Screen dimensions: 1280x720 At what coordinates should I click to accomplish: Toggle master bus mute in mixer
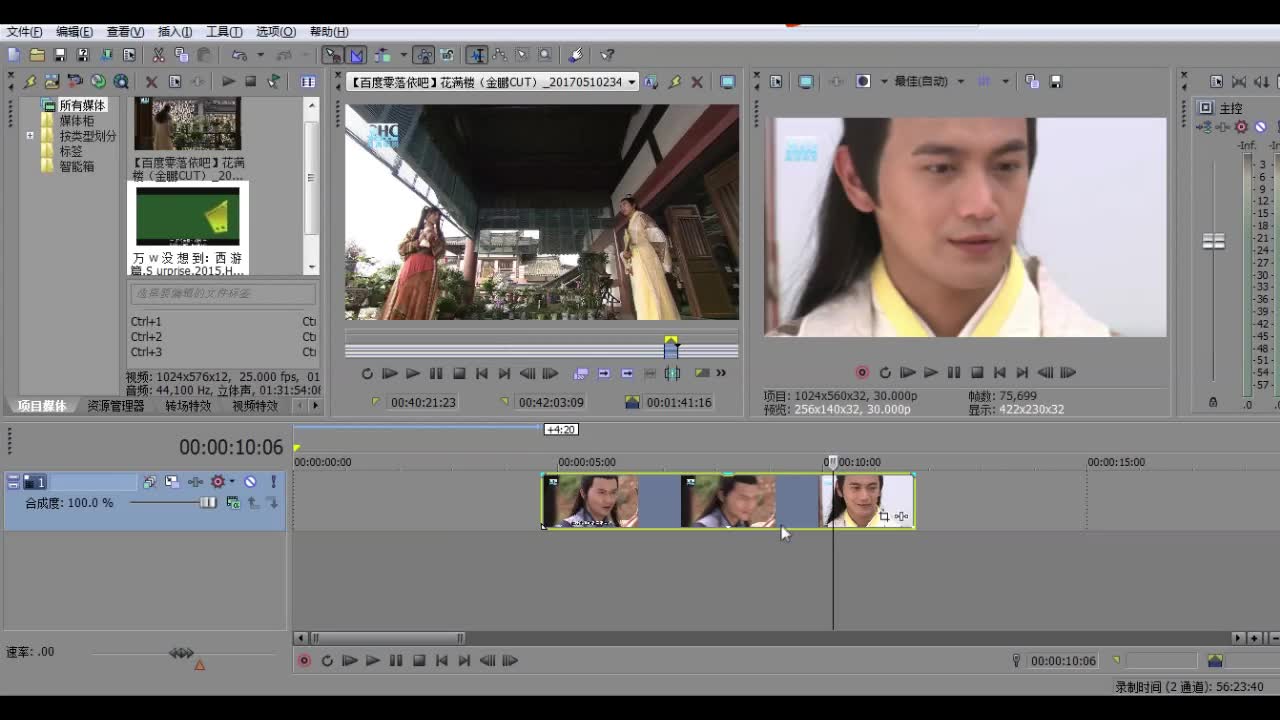click(x=1260, y=127)
